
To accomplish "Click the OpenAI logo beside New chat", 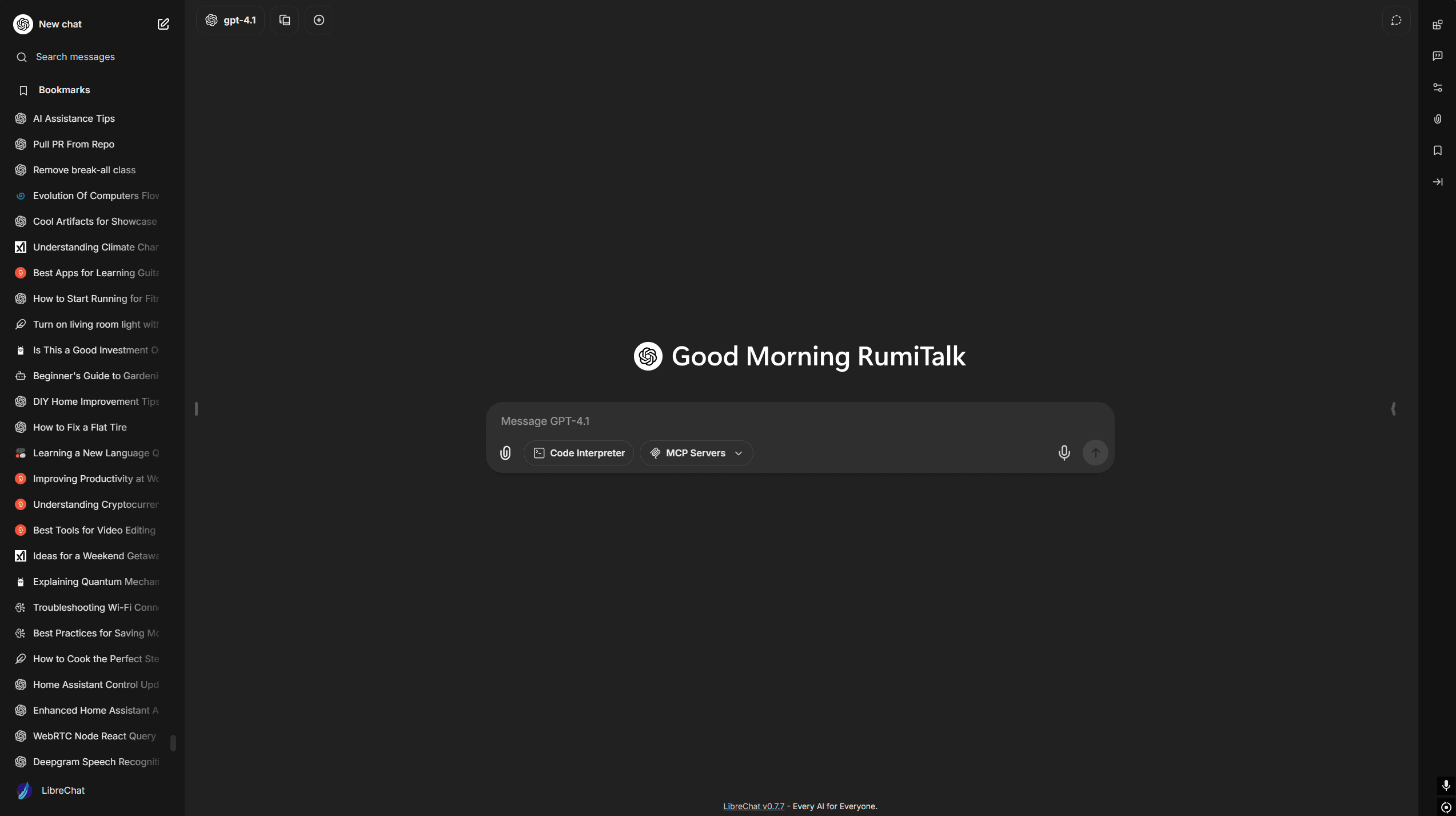I will [x=23, y=24].
